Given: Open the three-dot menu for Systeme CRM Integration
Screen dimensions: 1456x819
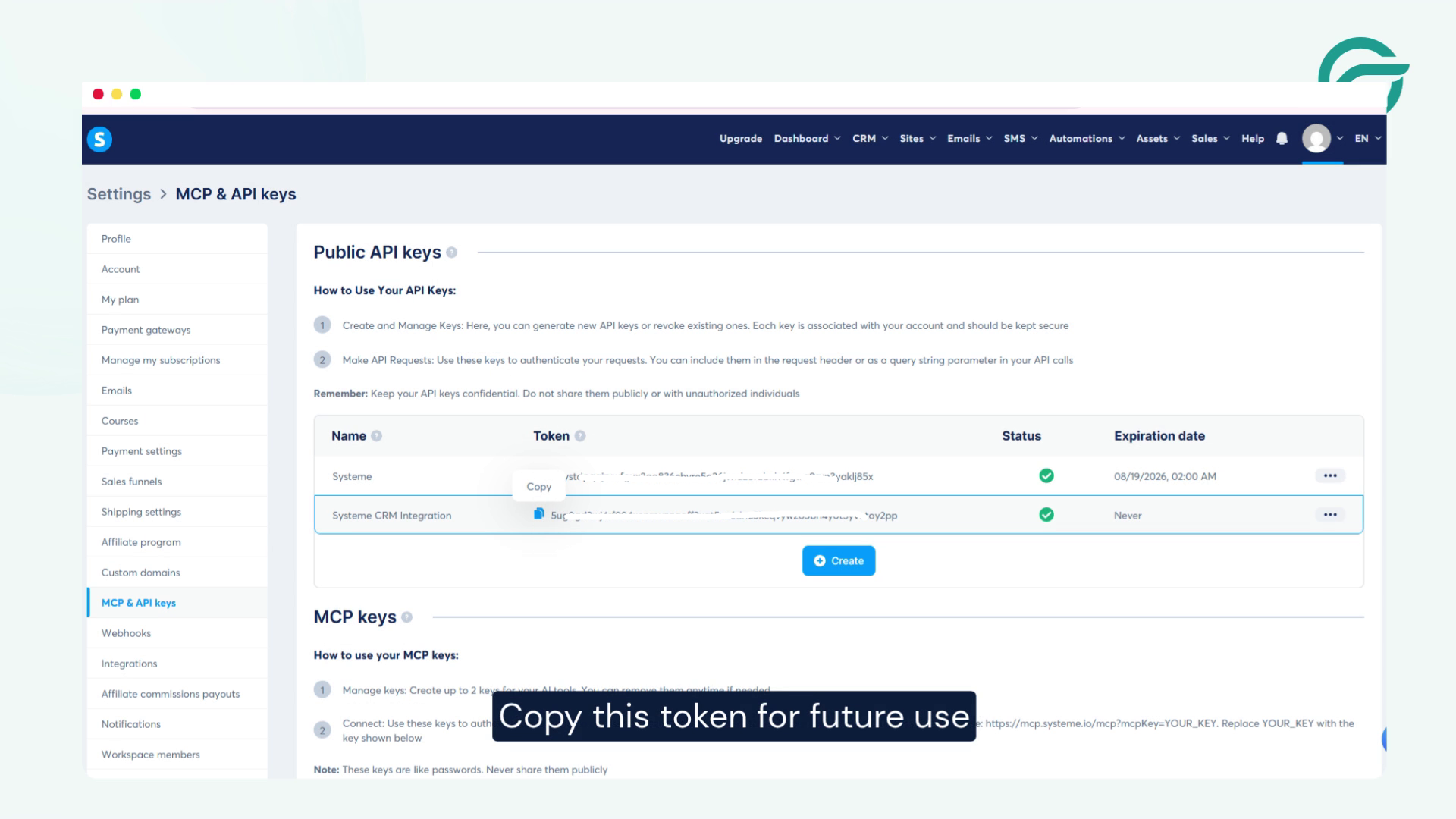Looking at the screenshot, I should tap(1330, 515).
